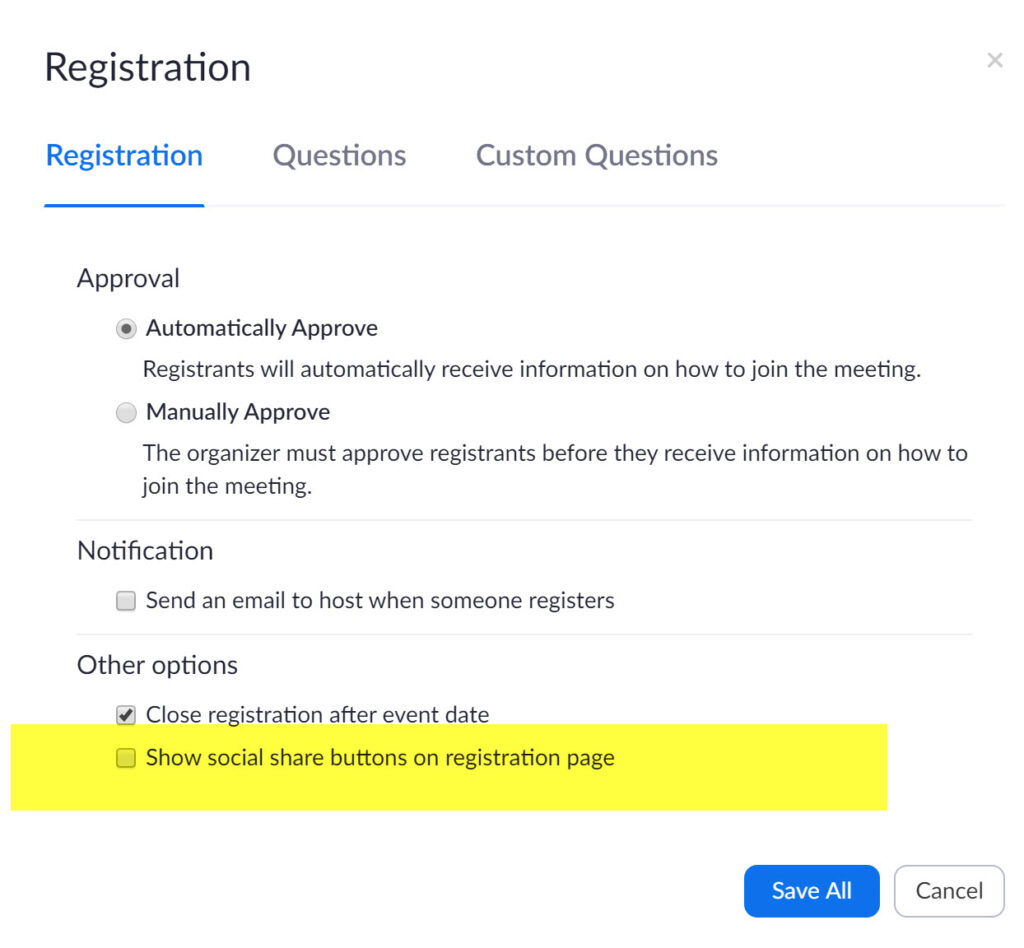
Task: Click the Save All button
Action: coord(811,890)
